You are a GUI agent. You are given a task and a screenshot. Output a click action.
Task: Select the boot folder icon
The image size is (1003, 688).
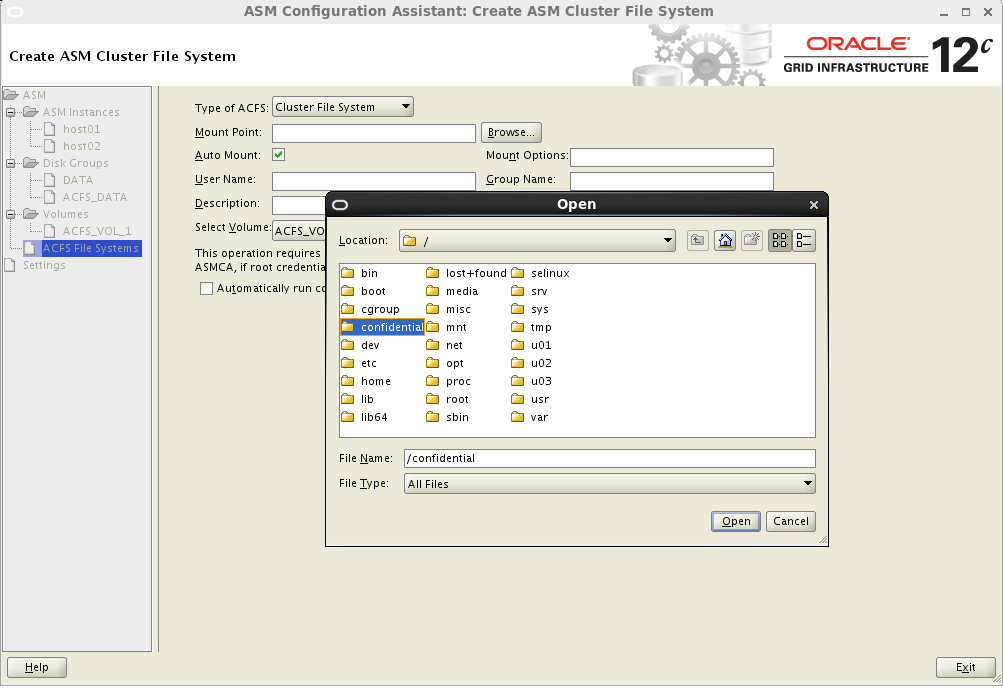point(348,291)
